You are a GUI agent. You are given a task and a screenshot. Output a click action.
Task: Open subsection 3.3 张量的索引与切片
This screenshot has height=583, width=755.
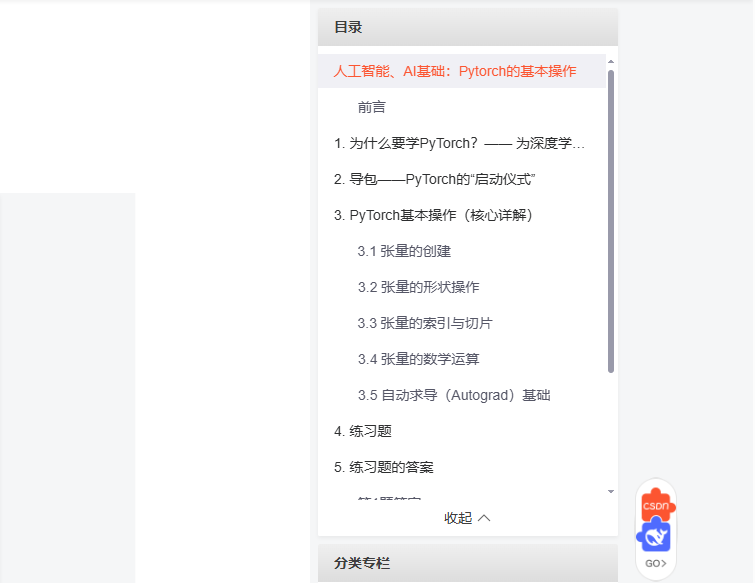[425, 323]
